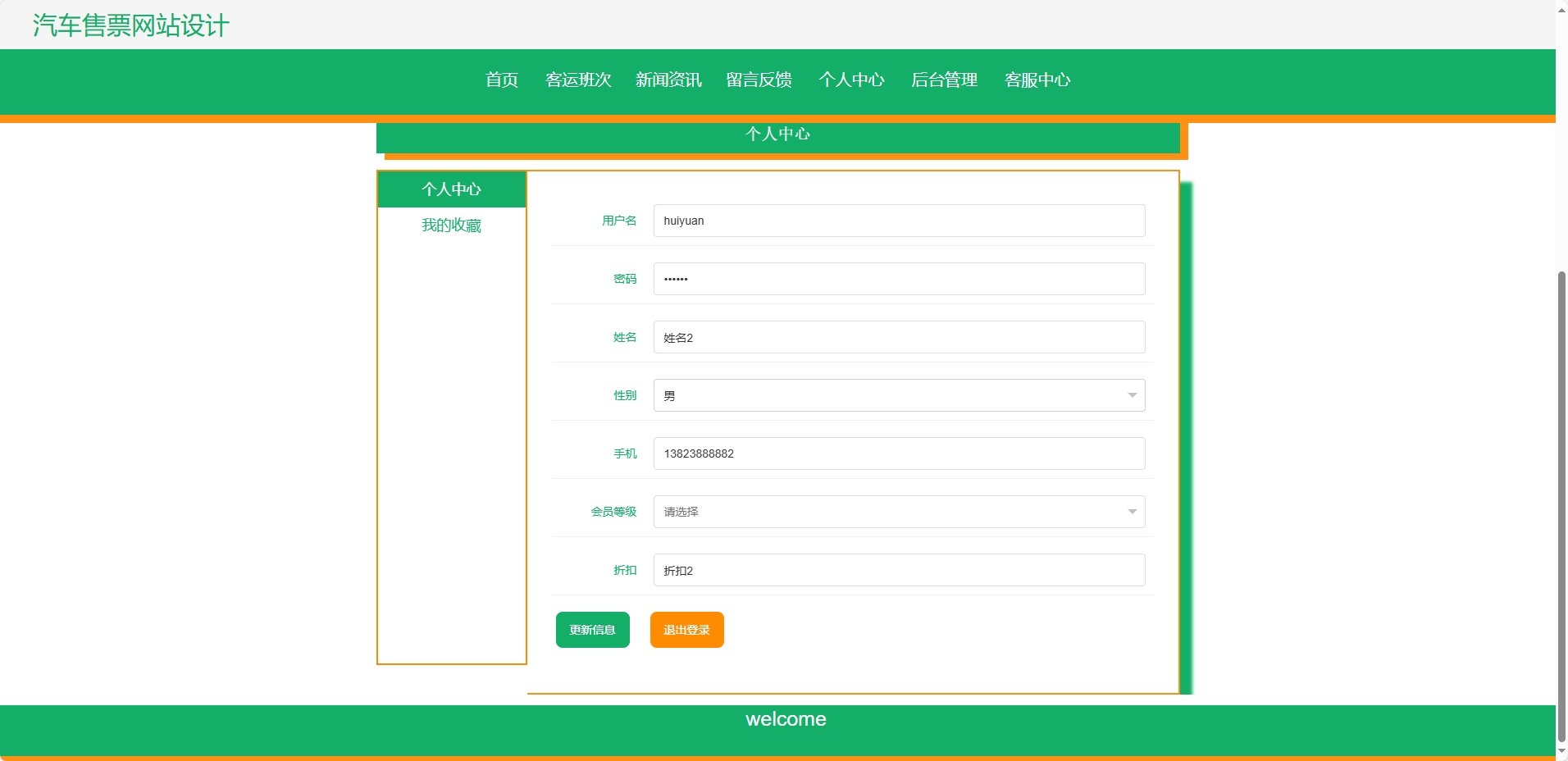Go to 留言反馈 page
Image resolution: width=1568 pixels, height=761 pixels.
coord(759,80)
